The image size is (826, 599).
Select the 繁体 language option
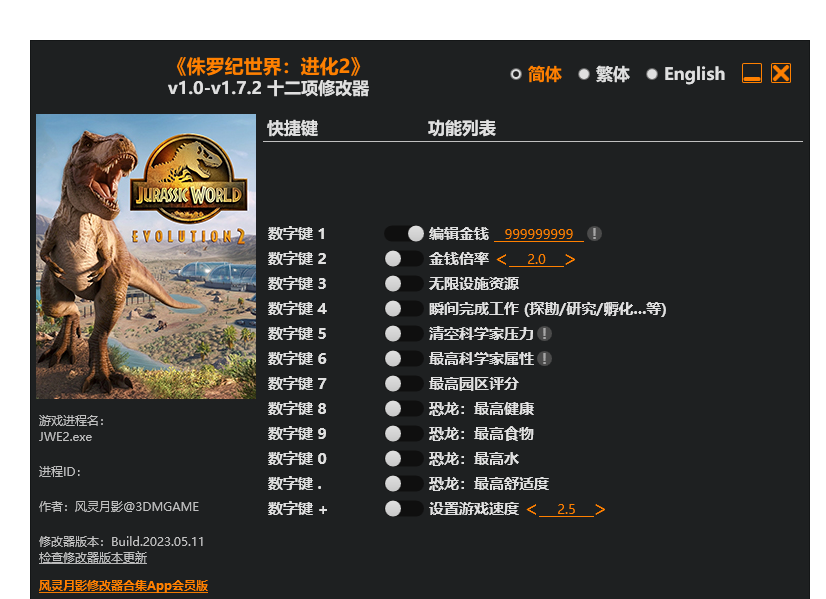point(604,74)
